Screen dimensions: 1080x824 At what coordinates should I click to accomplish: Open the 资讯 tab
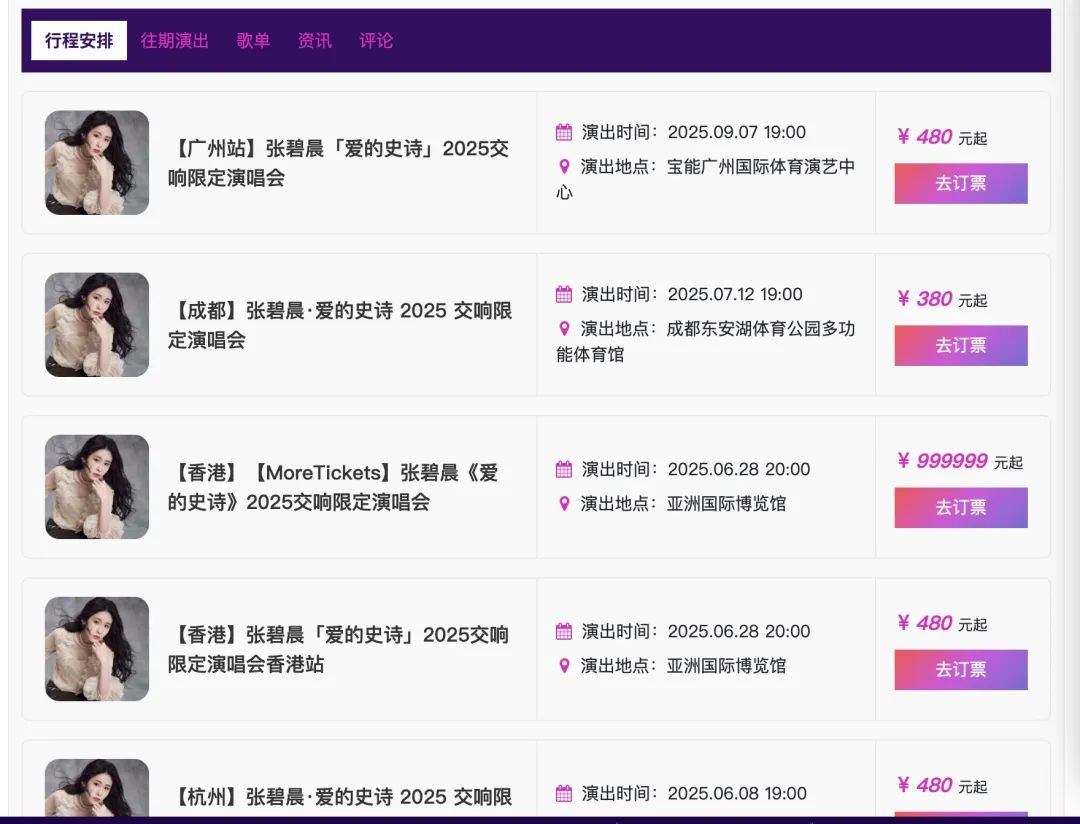click(x=314, y=41)
